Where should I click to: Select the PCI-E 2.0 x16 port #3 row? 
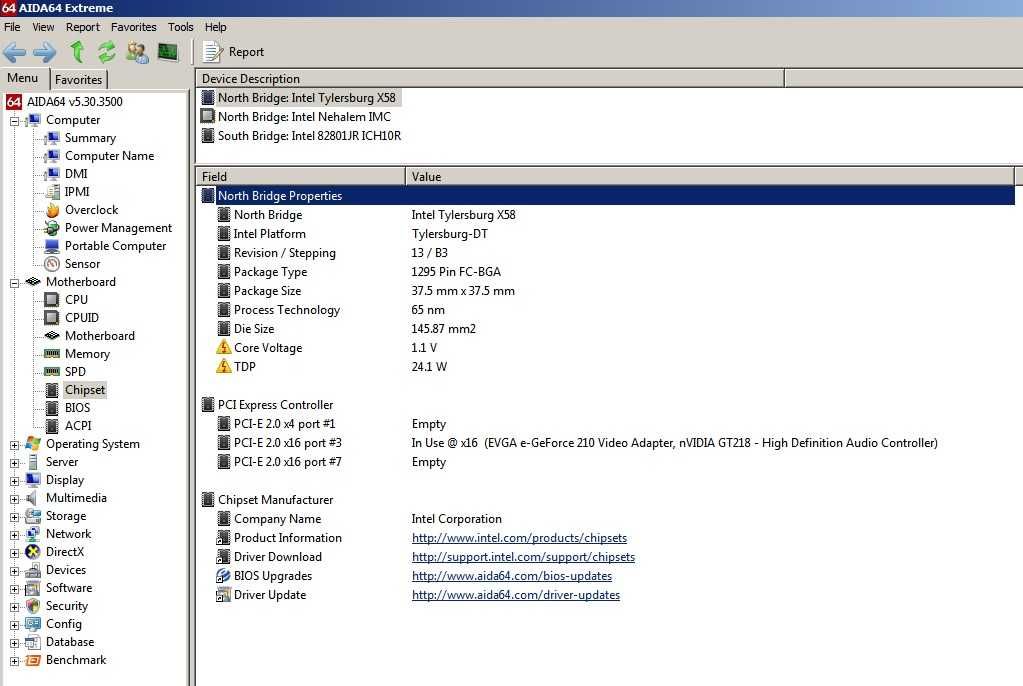tap(607, 443)
